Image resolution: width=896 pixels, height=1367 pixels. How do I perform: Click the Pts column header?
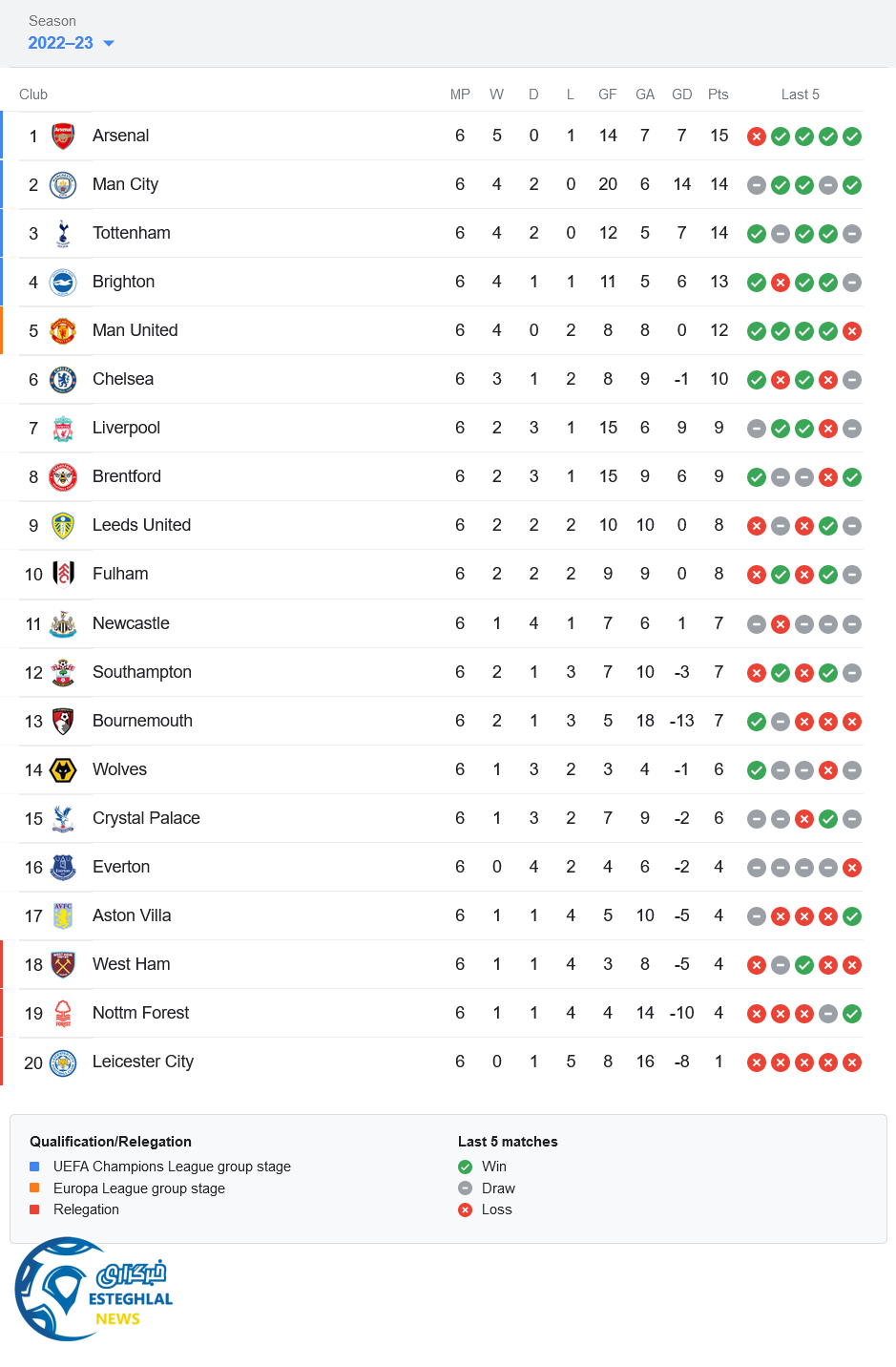[719, 95]
